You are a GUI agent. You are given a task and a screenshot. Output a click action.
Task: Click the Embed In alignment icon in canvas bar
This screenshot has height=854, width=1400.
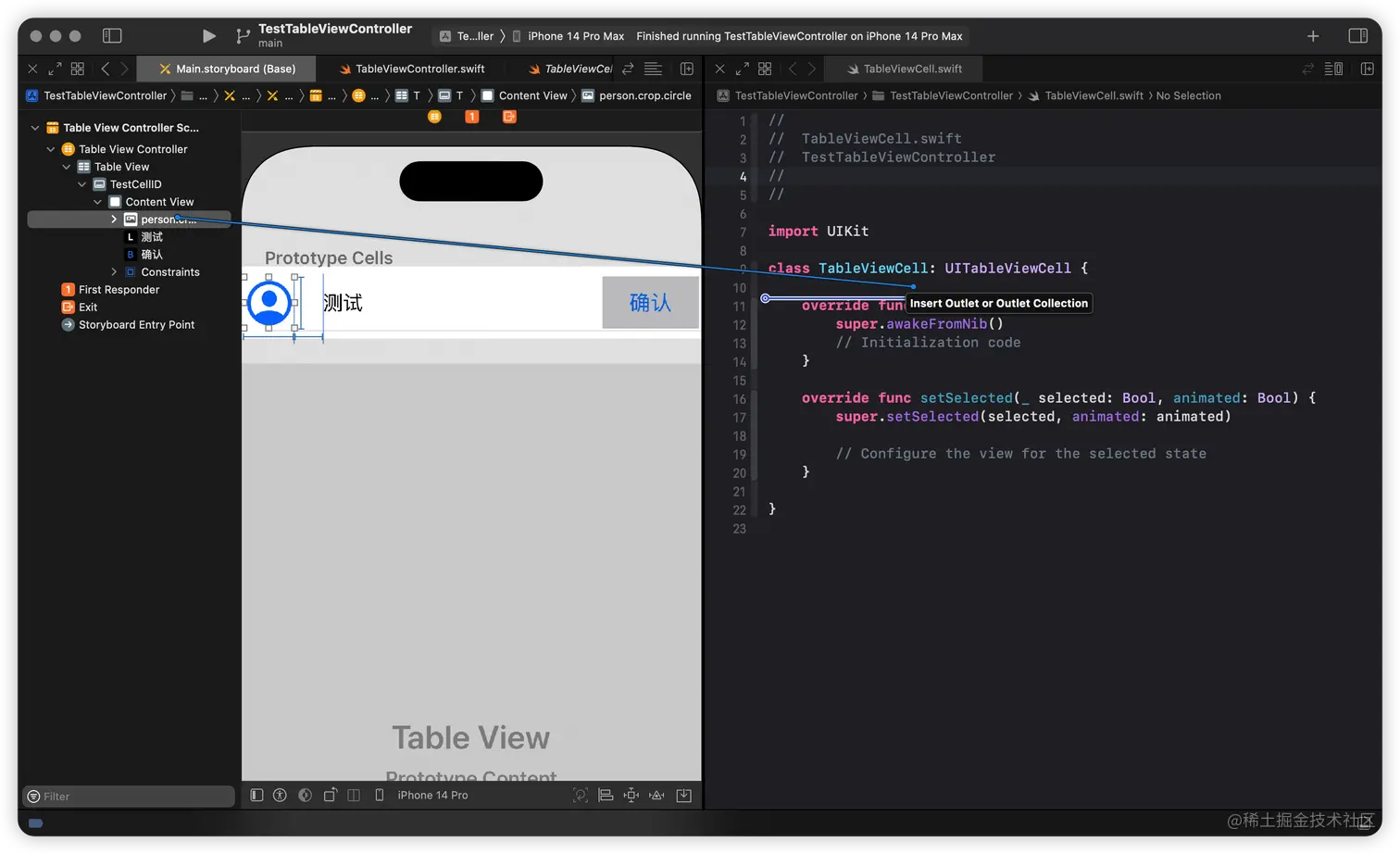(x=606, y=795)
